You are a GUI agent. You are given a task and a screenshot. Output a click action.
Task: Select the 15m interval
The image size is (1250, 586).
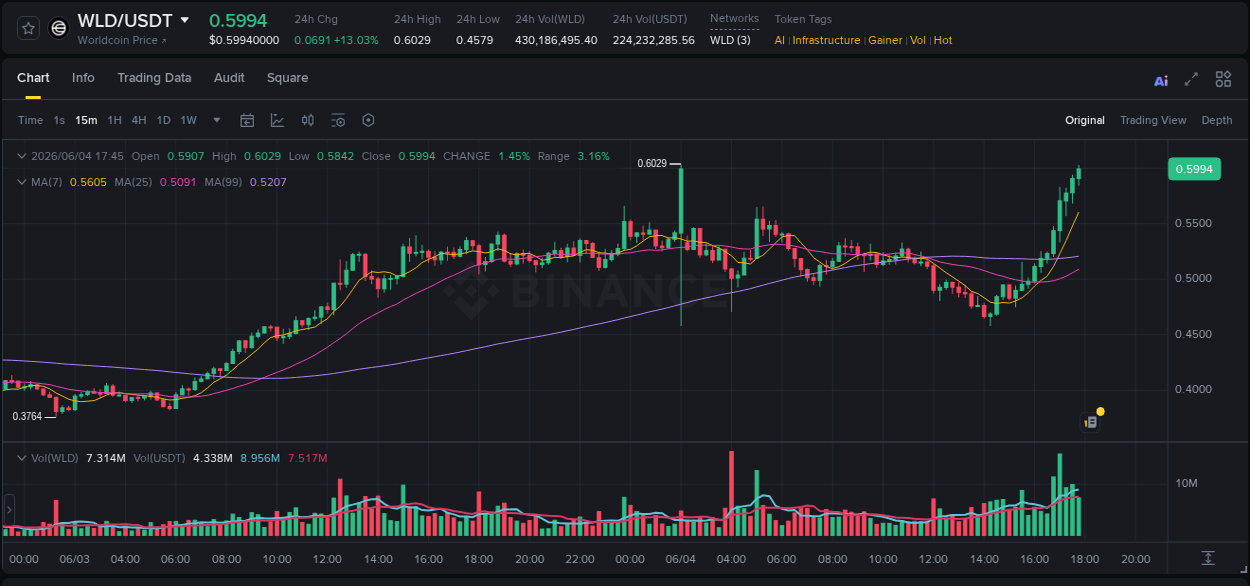86,120
